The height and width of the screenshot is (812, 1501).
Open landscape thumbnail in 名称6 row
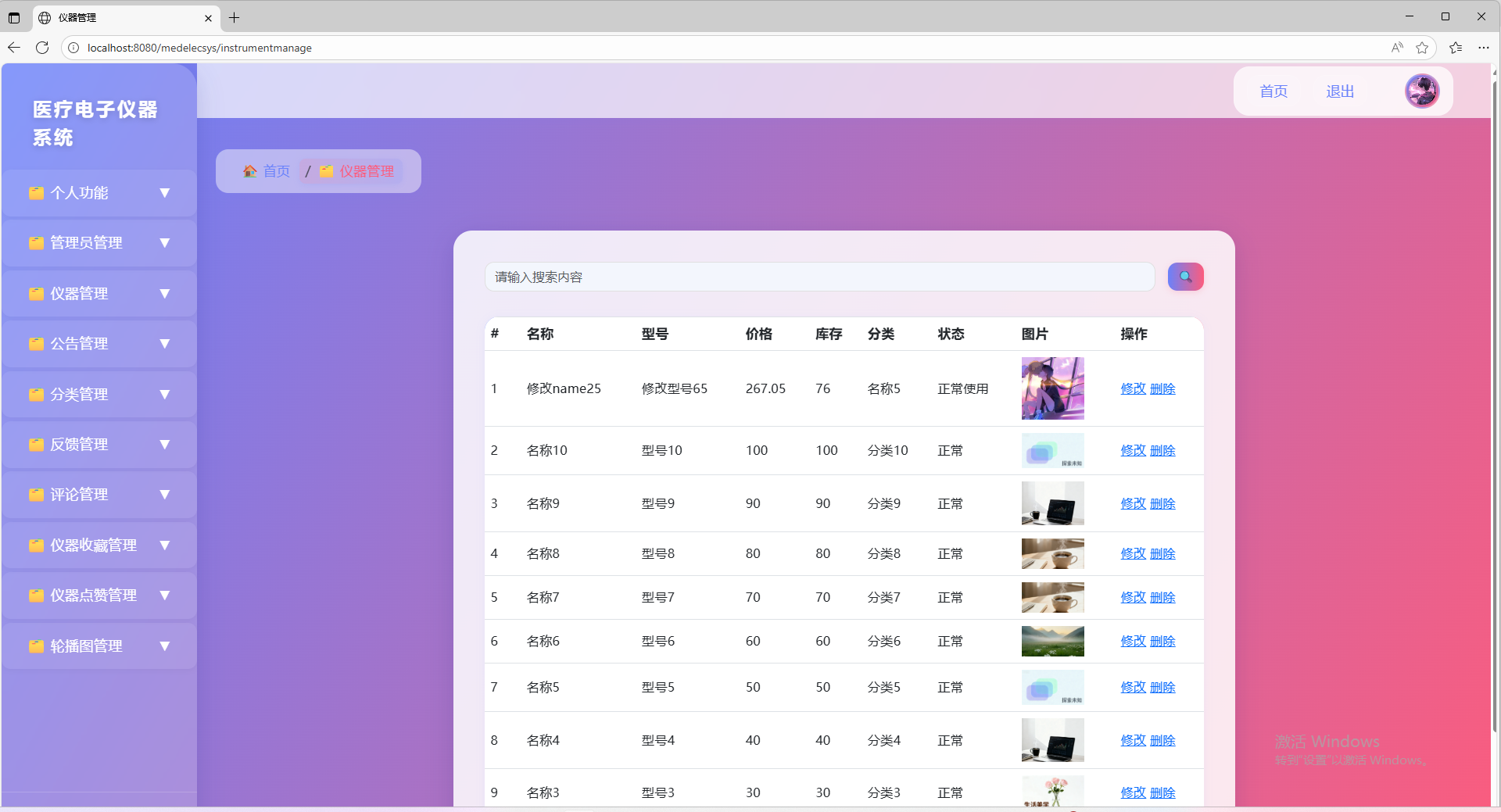click(x=1052, y=641)
